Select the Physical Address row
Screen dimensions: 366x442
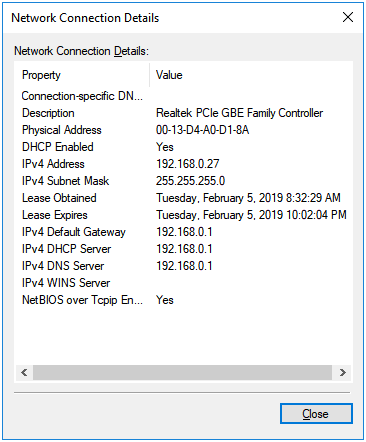coord(183,130)
